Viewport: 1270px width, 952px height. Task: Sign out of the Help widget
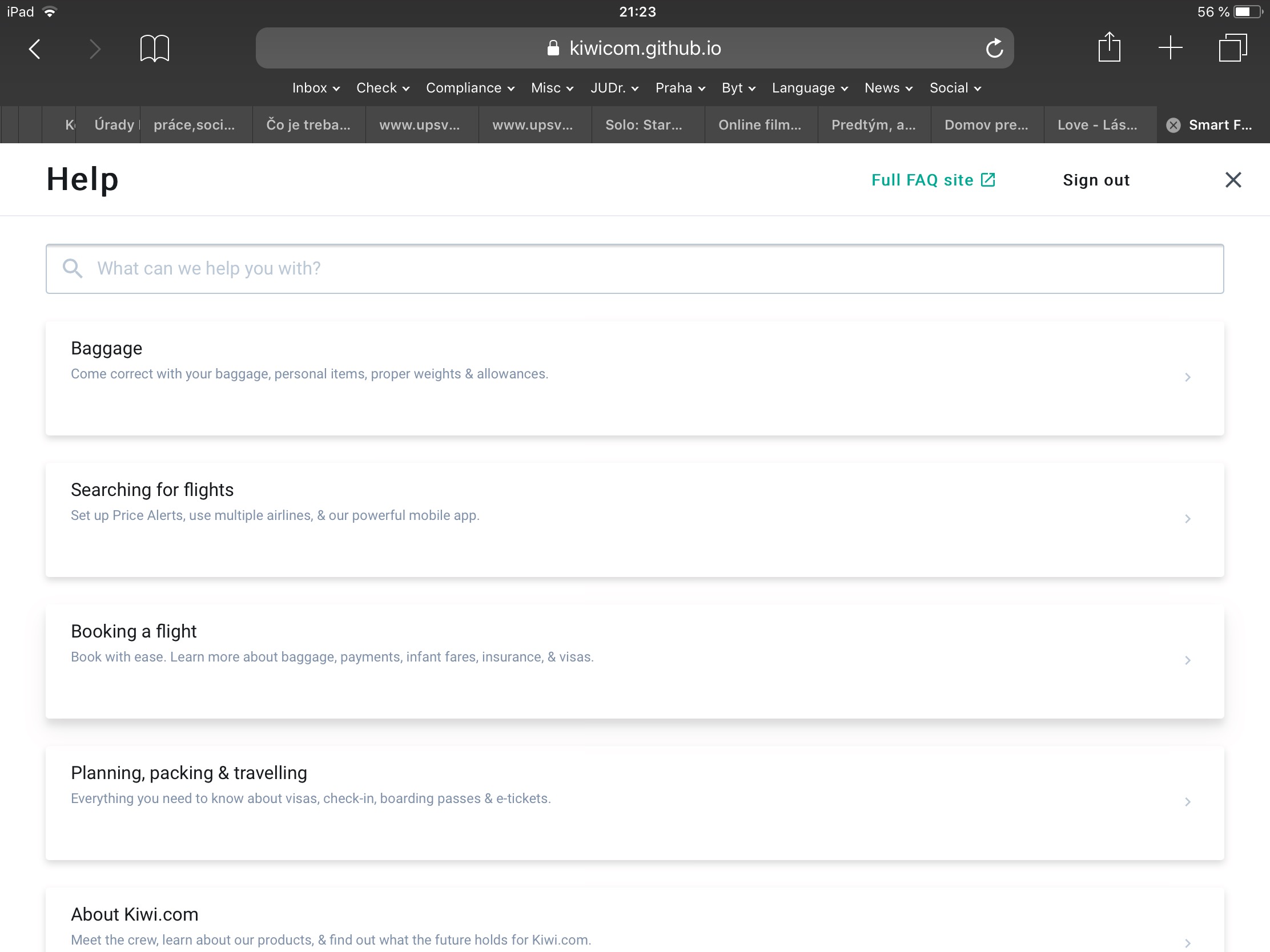coord(1095,180)
